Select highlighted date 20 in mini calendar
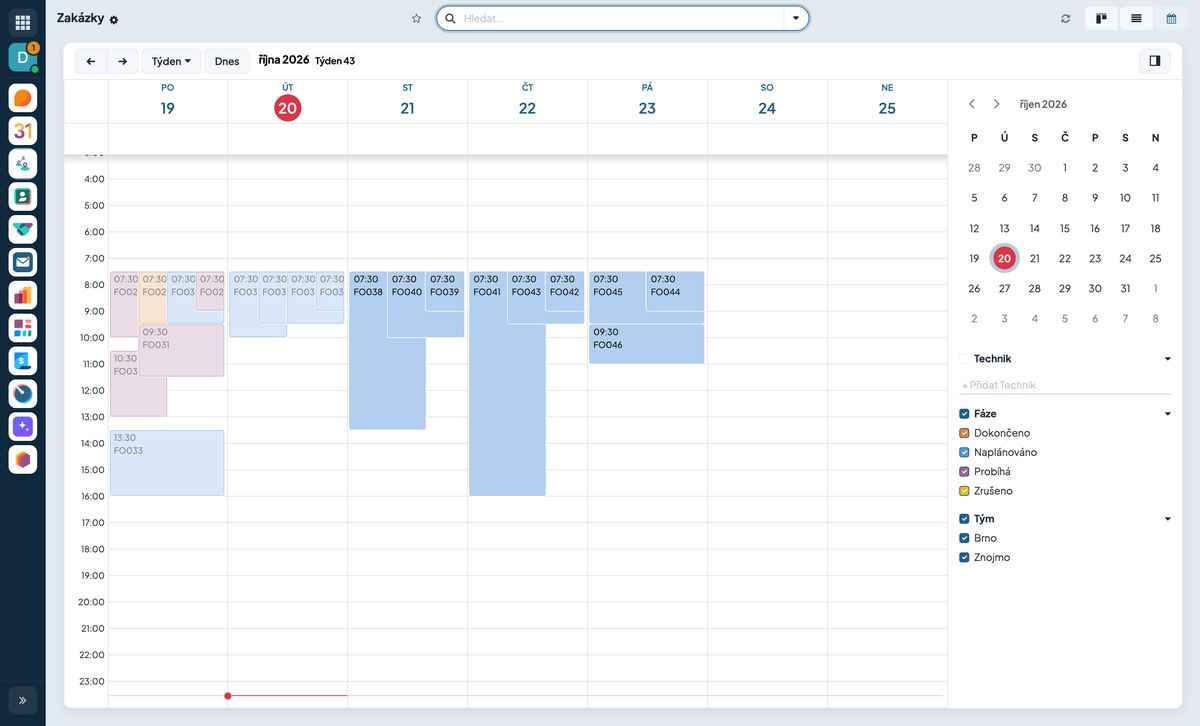1200x726 pixels. pyautogui.click(x=1004, y=258)
